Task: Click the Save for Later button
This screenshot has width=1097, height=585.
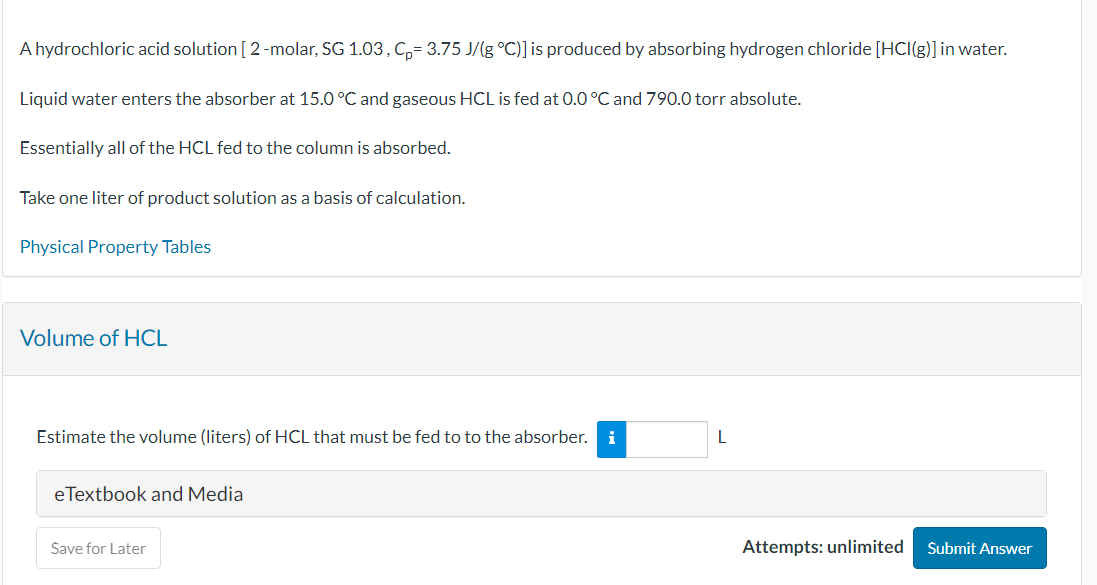Action: click(x=98, y=548)
